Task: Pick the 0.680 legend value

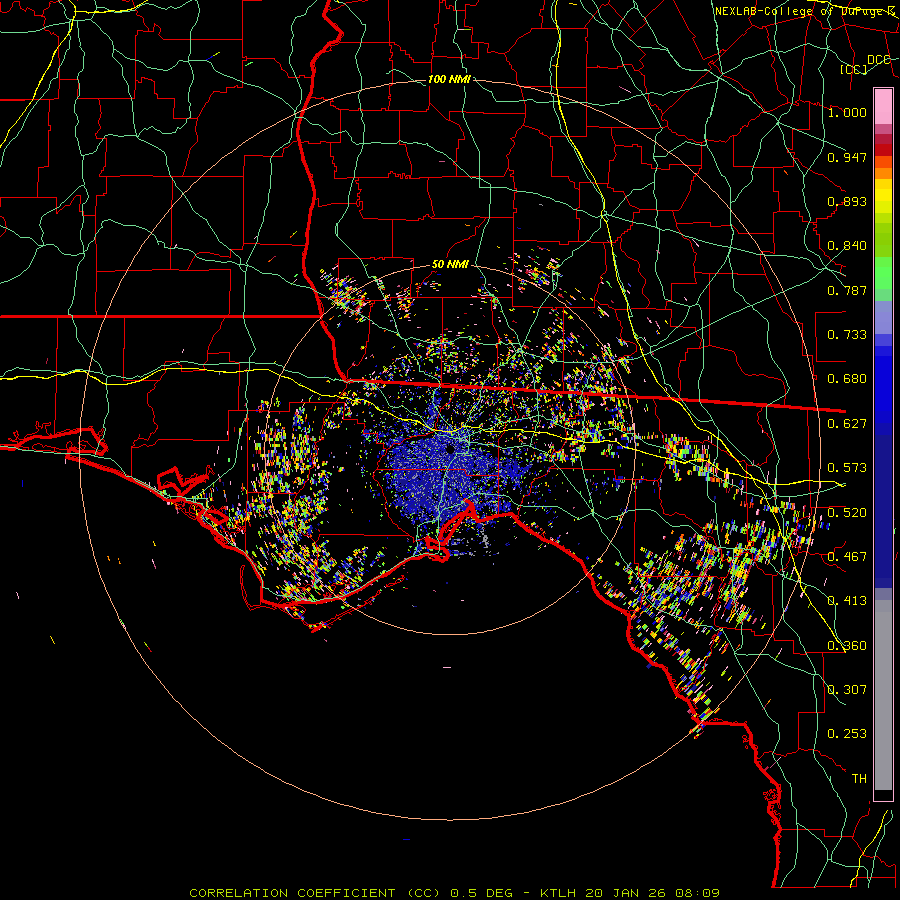Action: click(x=847, y=379)
